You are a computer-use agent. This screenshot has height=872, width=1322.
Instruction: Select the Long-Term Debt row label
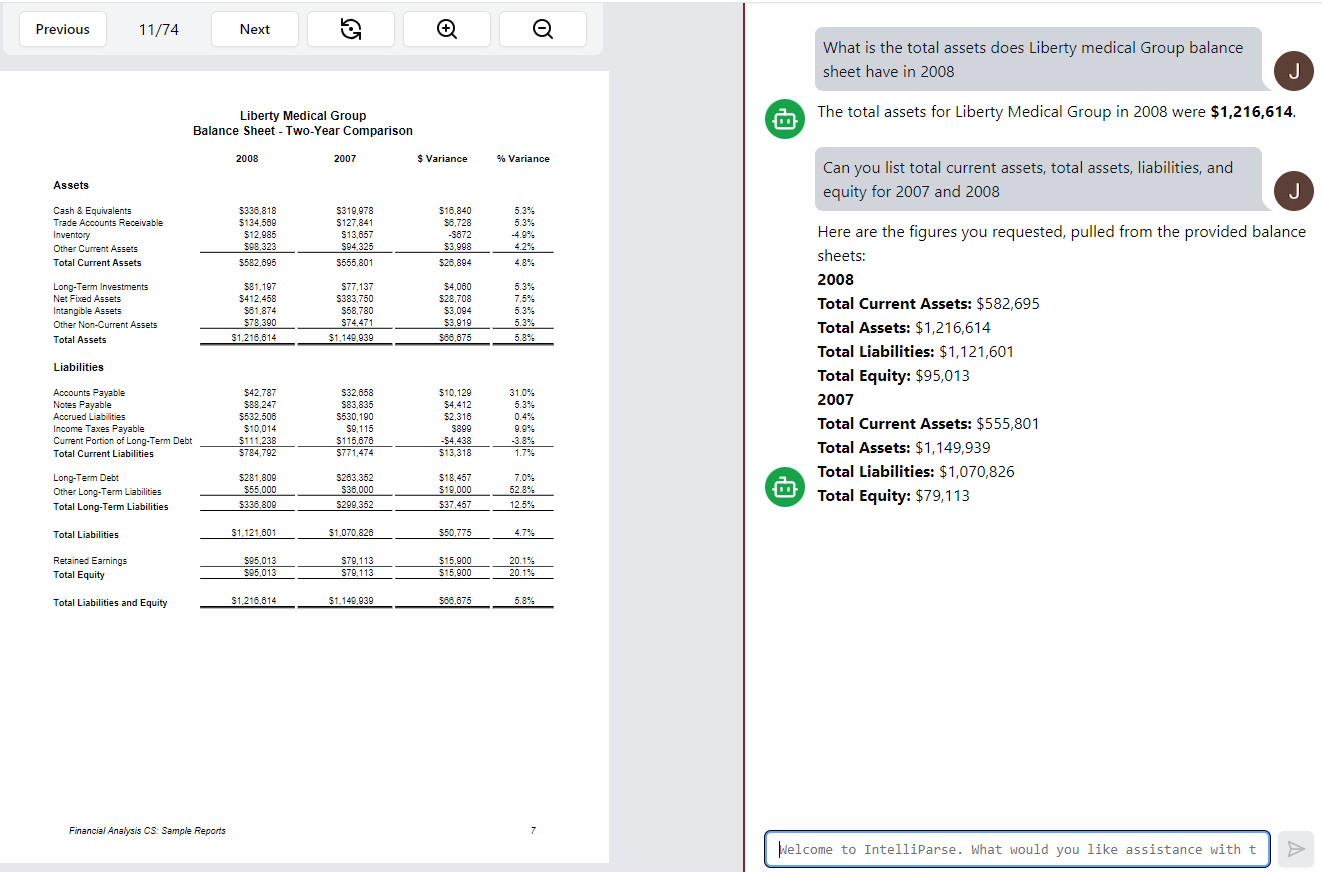(x=86, y=478)
